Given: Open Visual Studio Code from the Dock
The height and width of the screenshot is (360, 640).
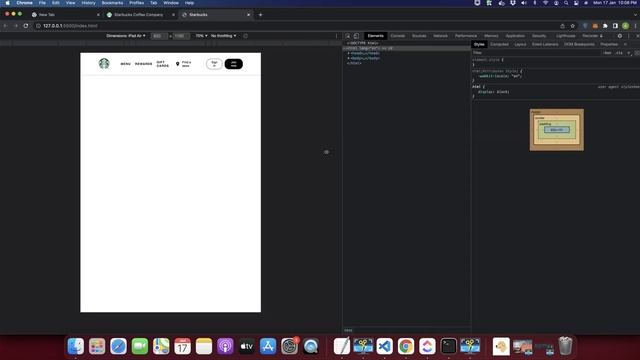Looking at the screenshot, I should click(x=384, y=346).
